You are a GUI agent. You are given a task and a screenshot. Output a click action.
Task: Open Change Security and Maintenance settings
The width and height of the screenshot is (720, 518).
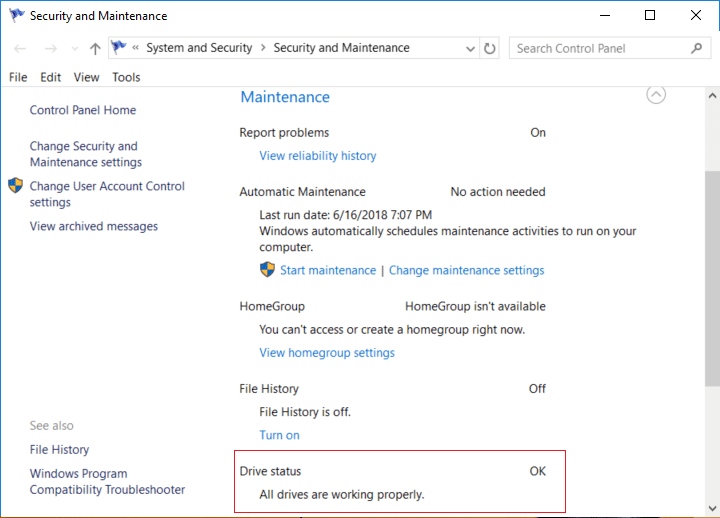tap(86, 154)
